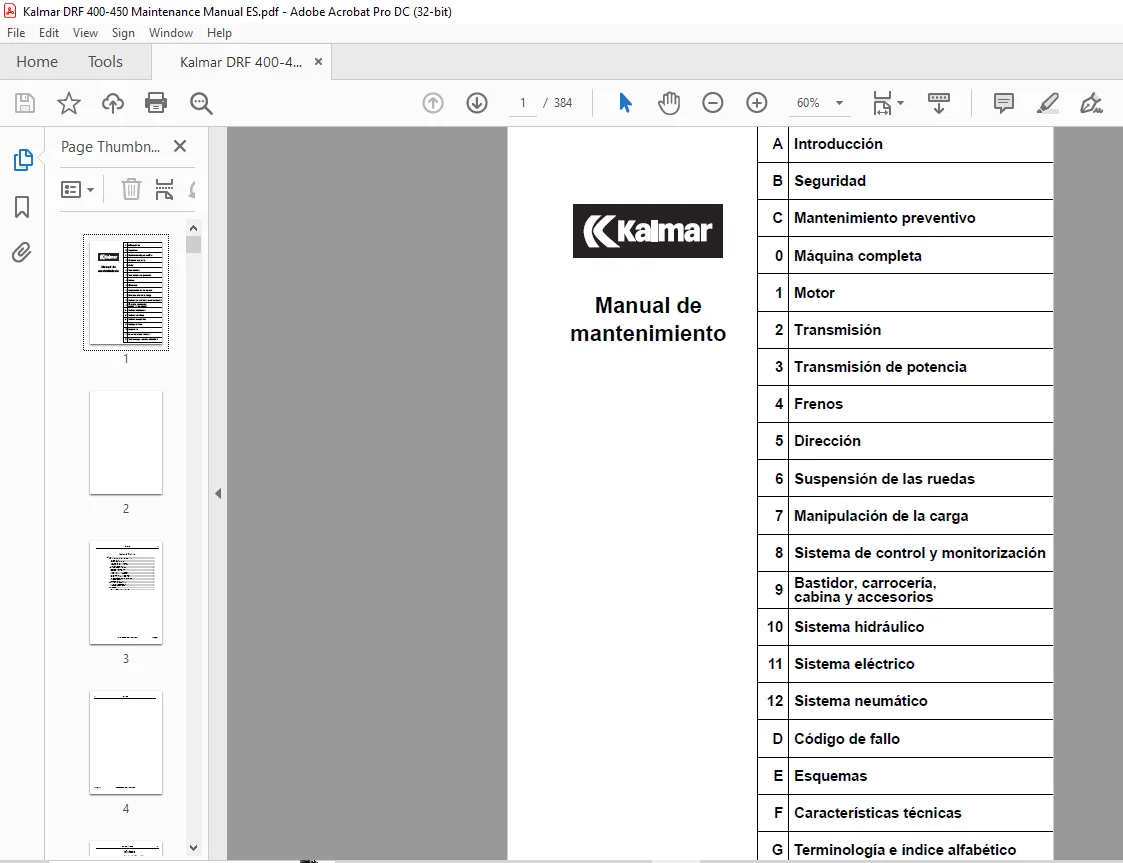Click the Print pages icon in thumbnails panel

click(x=164, y=189)
